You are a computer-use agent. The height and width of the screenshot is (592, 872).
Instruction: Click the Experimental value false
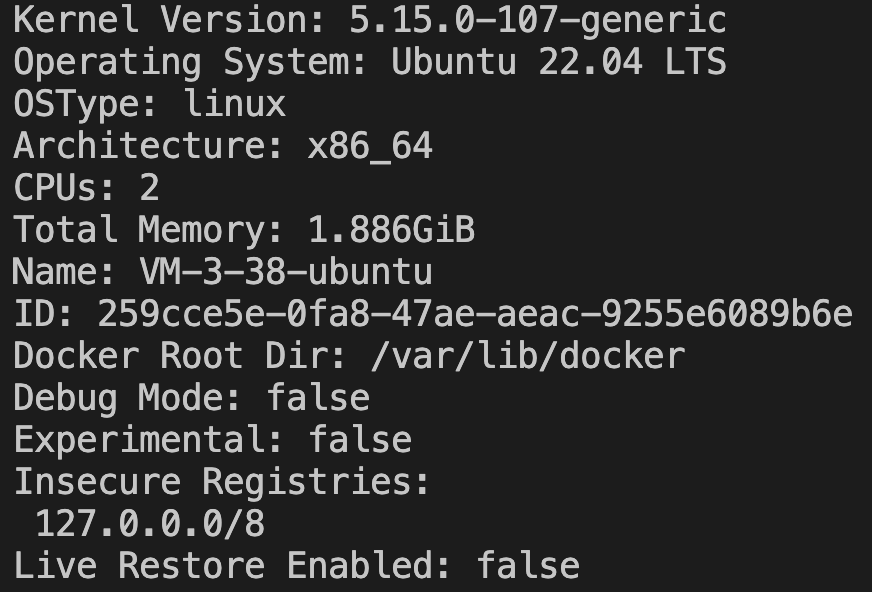(x=360, y=440)
